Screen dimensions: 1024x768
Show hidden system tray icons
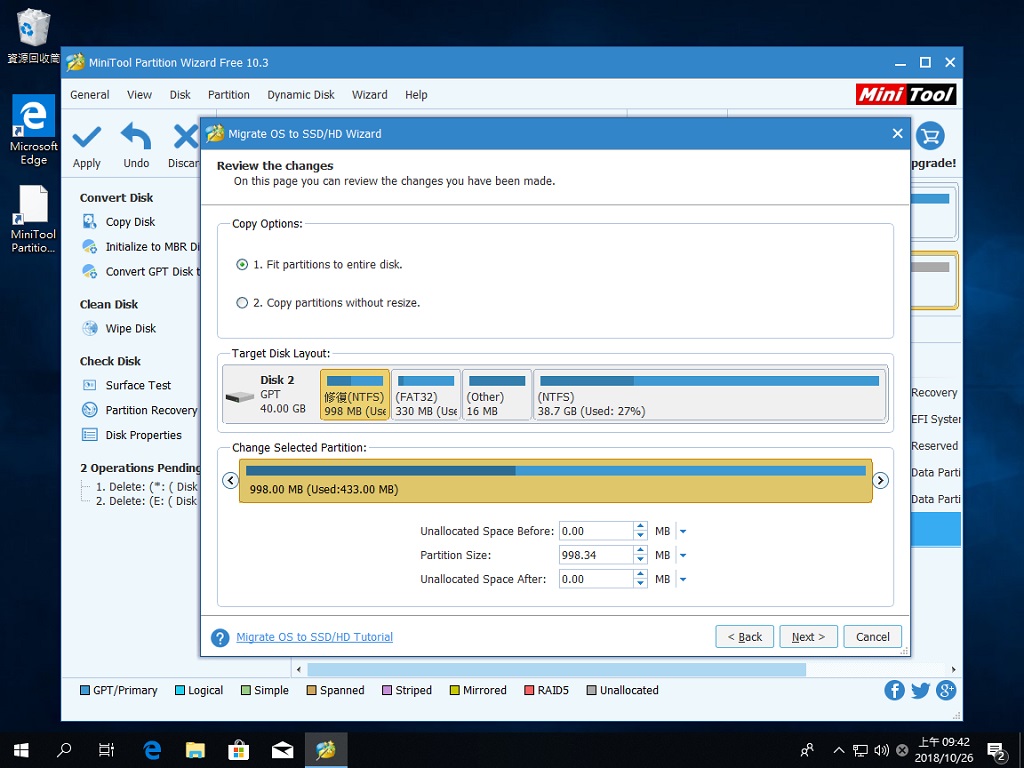(x=839, y=750)
